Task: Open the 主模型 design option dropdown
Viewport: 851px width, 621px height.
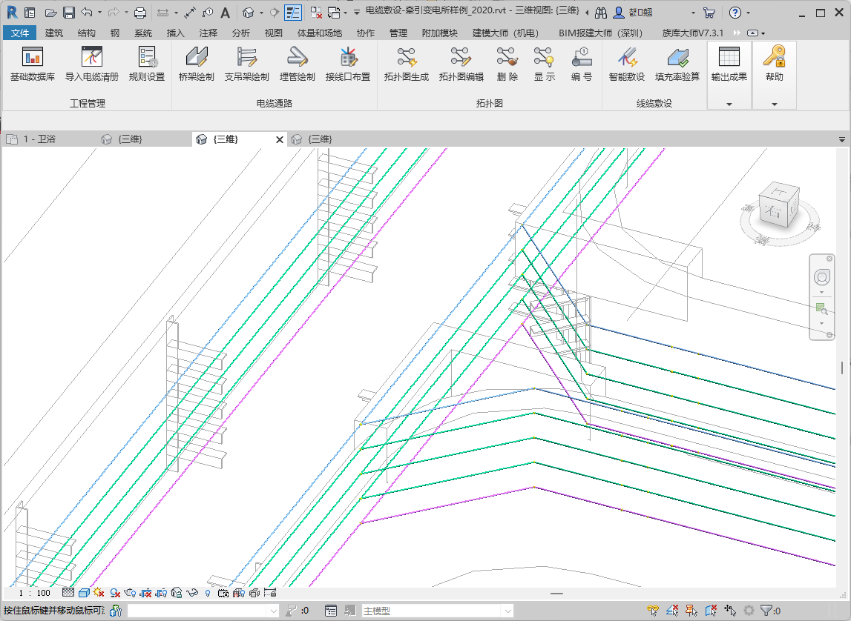Action: 436,610
